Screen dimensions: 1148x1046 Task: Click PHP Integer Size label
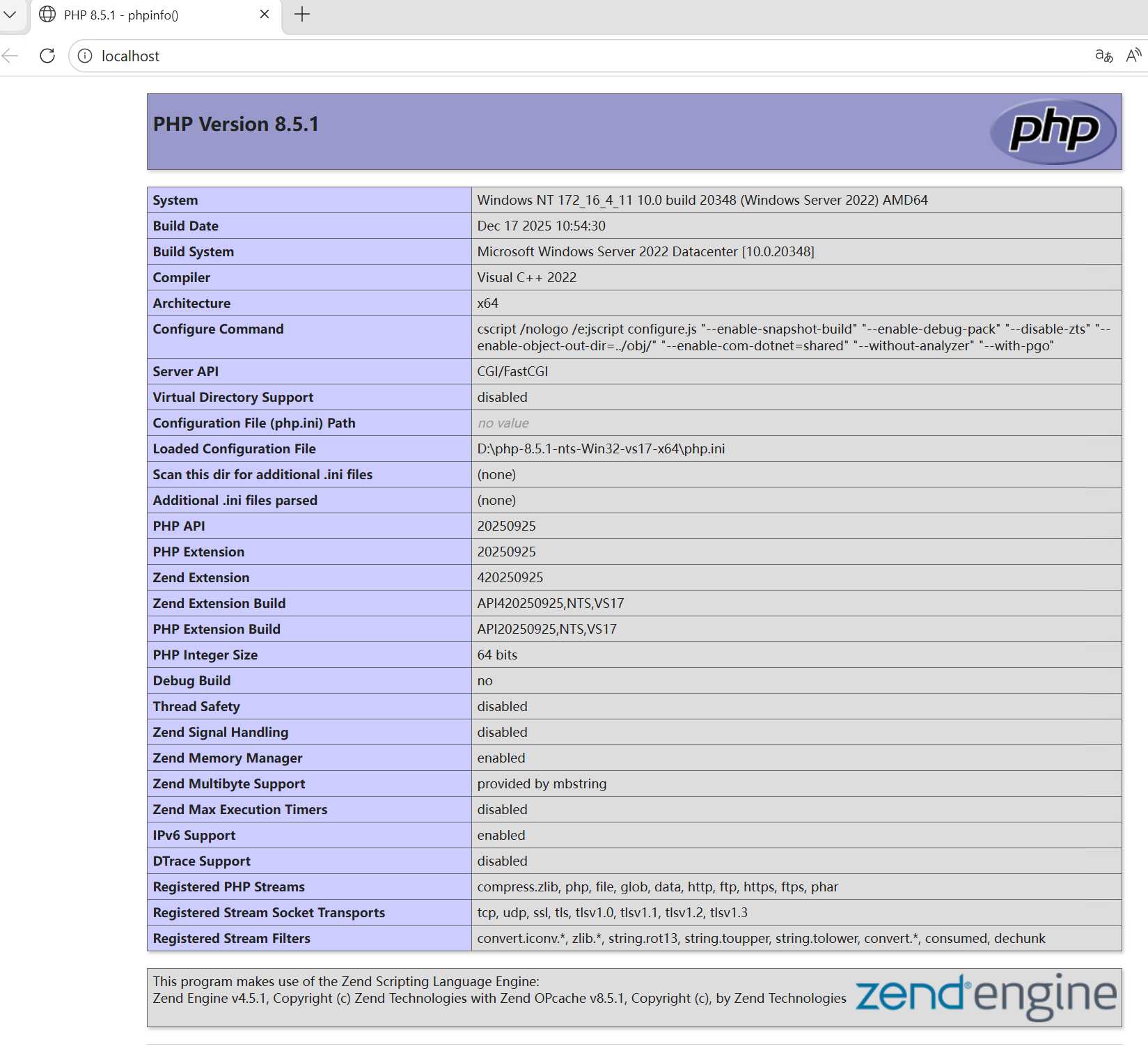click(x=205, y=655)
